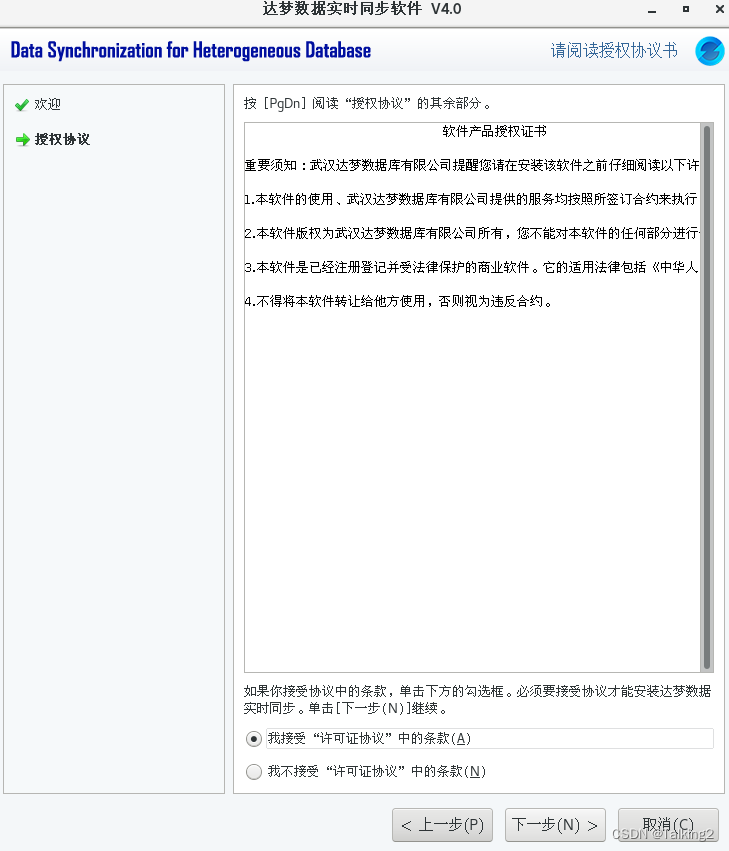Continue with the 下一步(N) button
The image size is (729, 851).
click(555, 825)
